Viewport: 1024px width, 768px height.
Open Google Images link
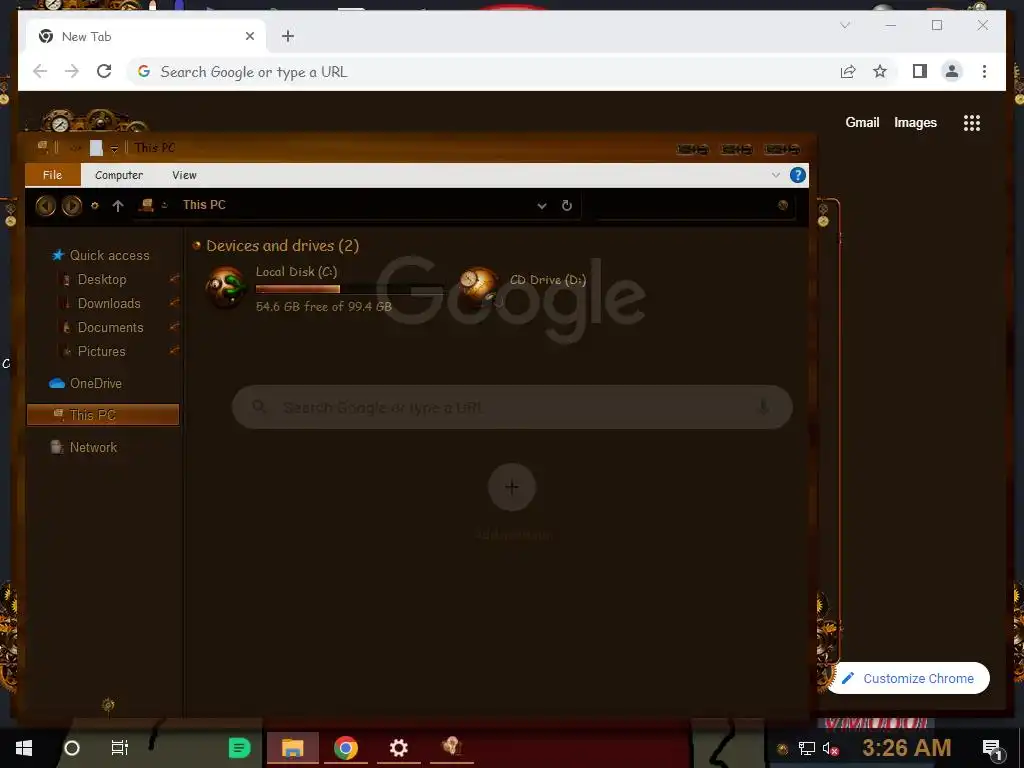(915, 122)
